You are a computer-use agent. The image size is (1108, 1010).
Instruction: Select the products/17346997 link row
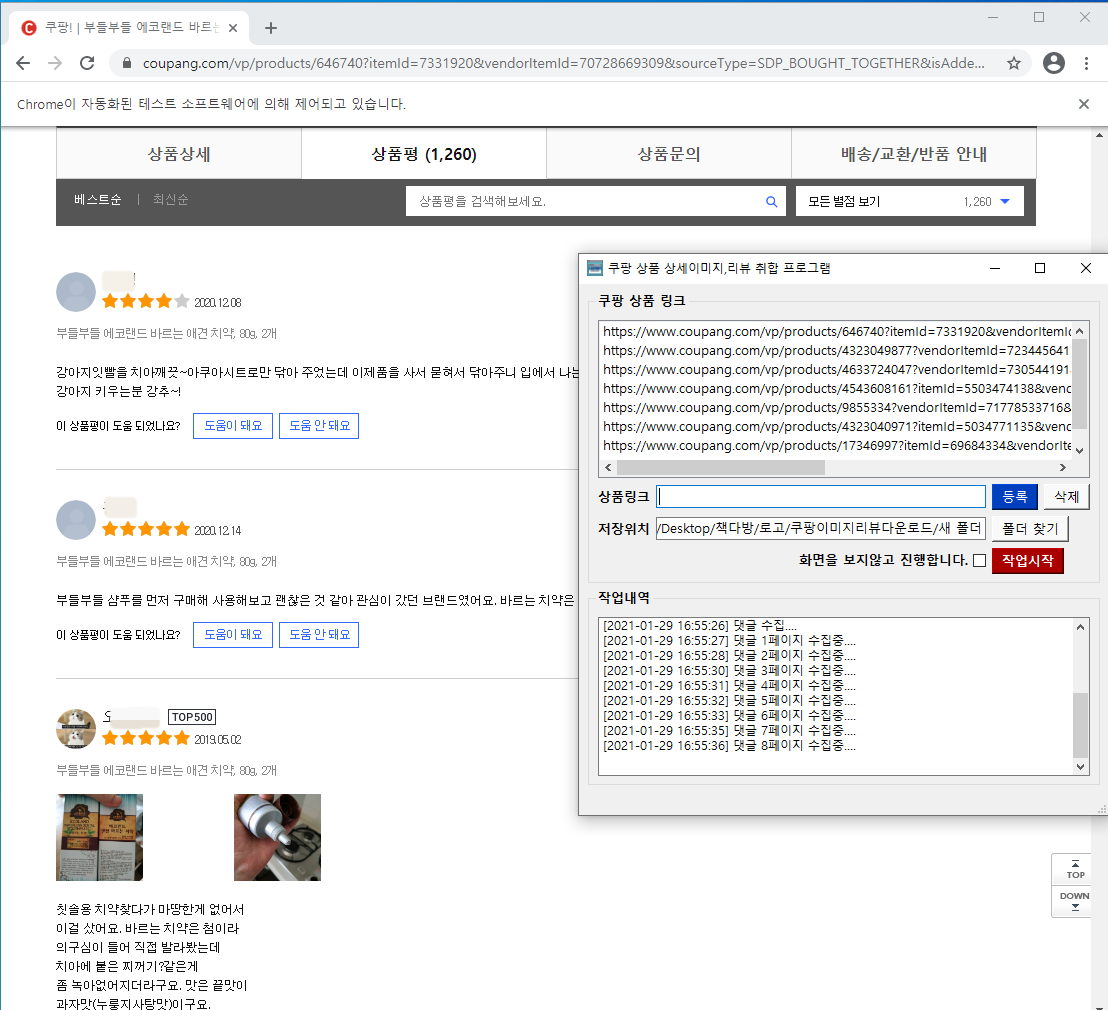click(837, 446)
